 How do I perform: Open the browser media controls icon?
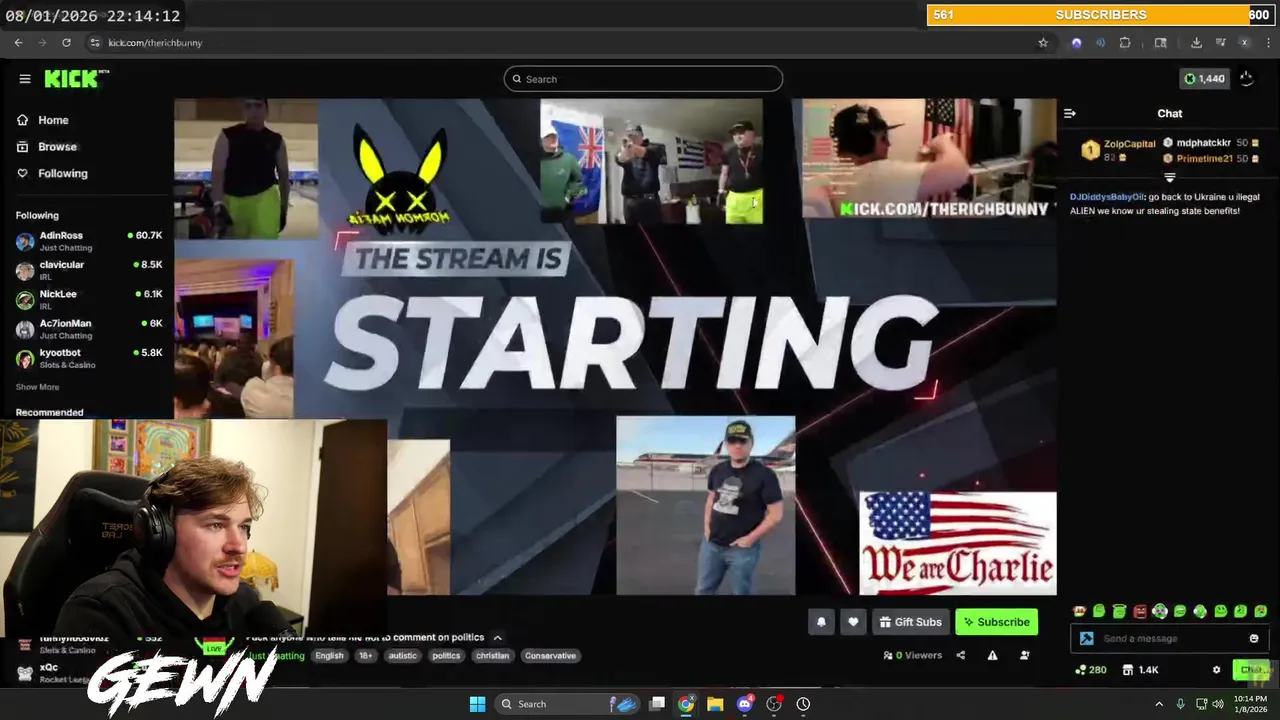[1221, 43]
